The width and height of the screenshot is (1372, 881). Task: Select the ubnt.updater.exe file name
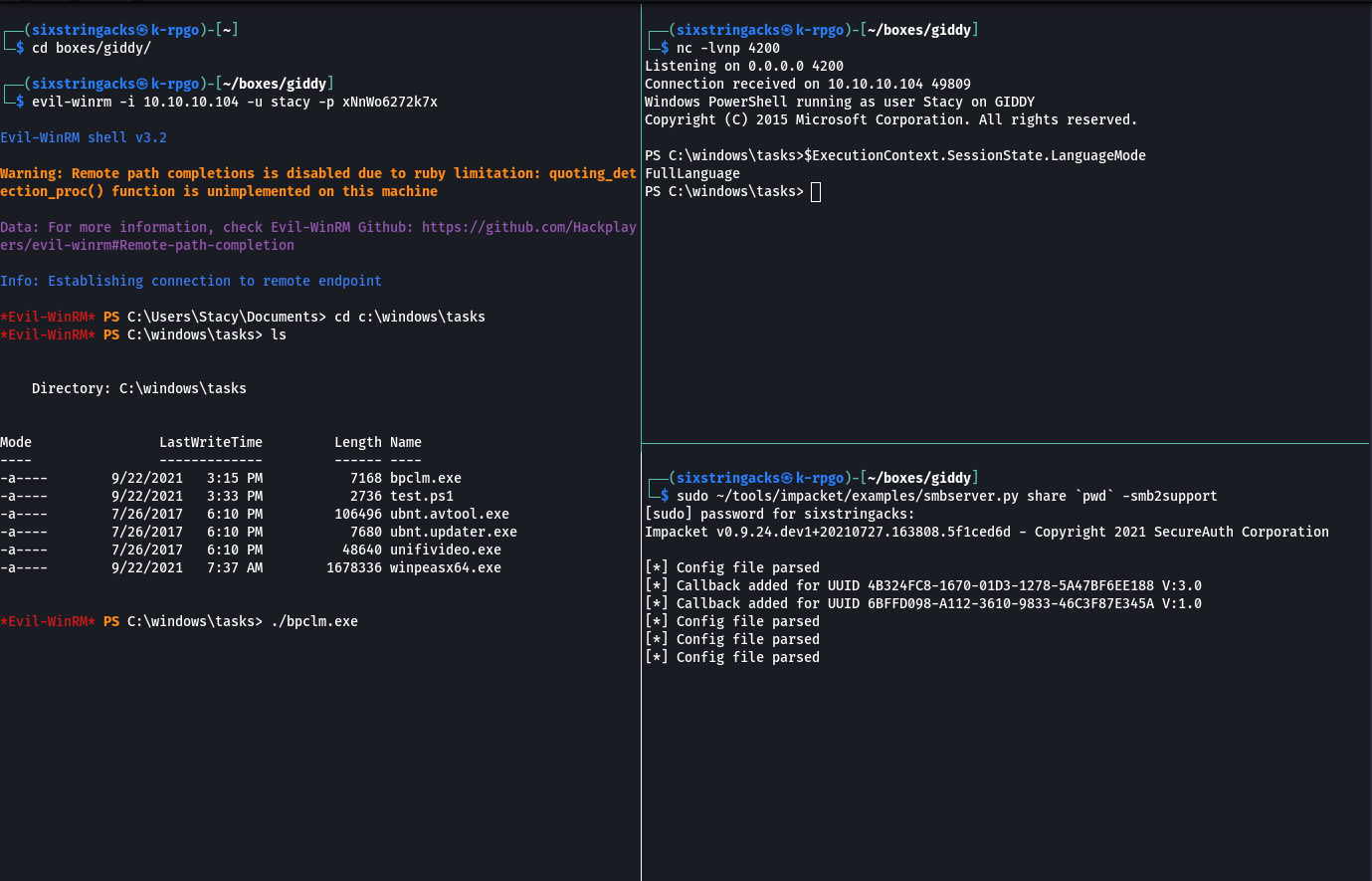pyautogui.click(x=454, y=532)
